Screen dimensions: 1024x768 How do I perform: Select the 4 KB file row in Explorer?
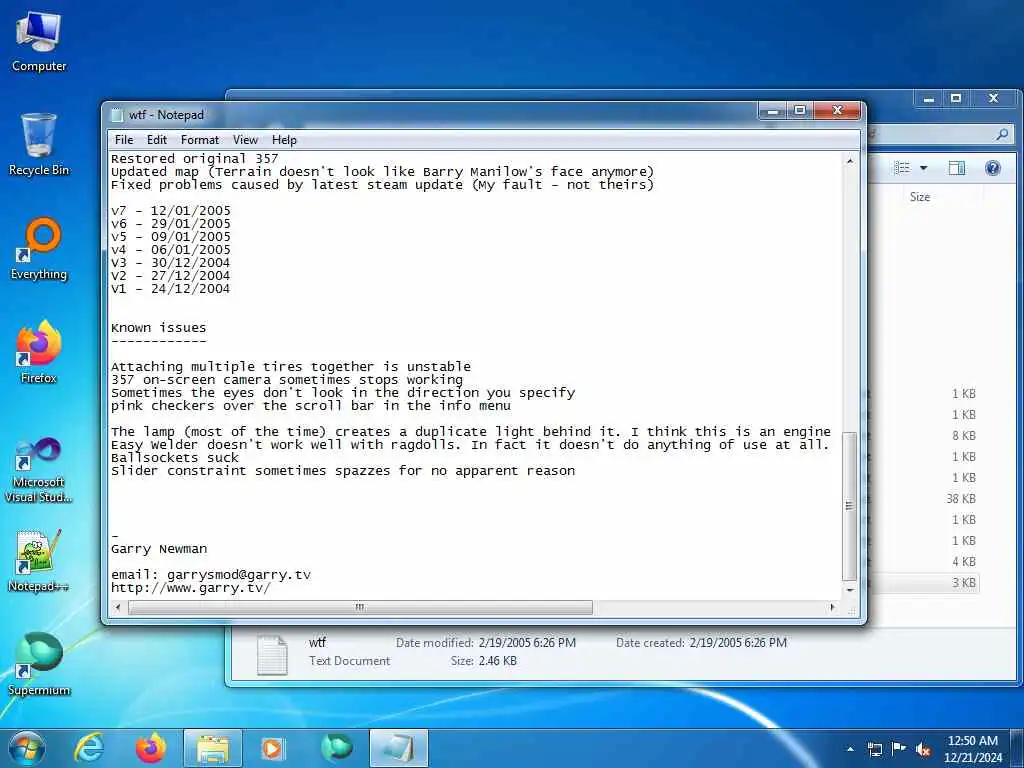click(x=963, y=562)
